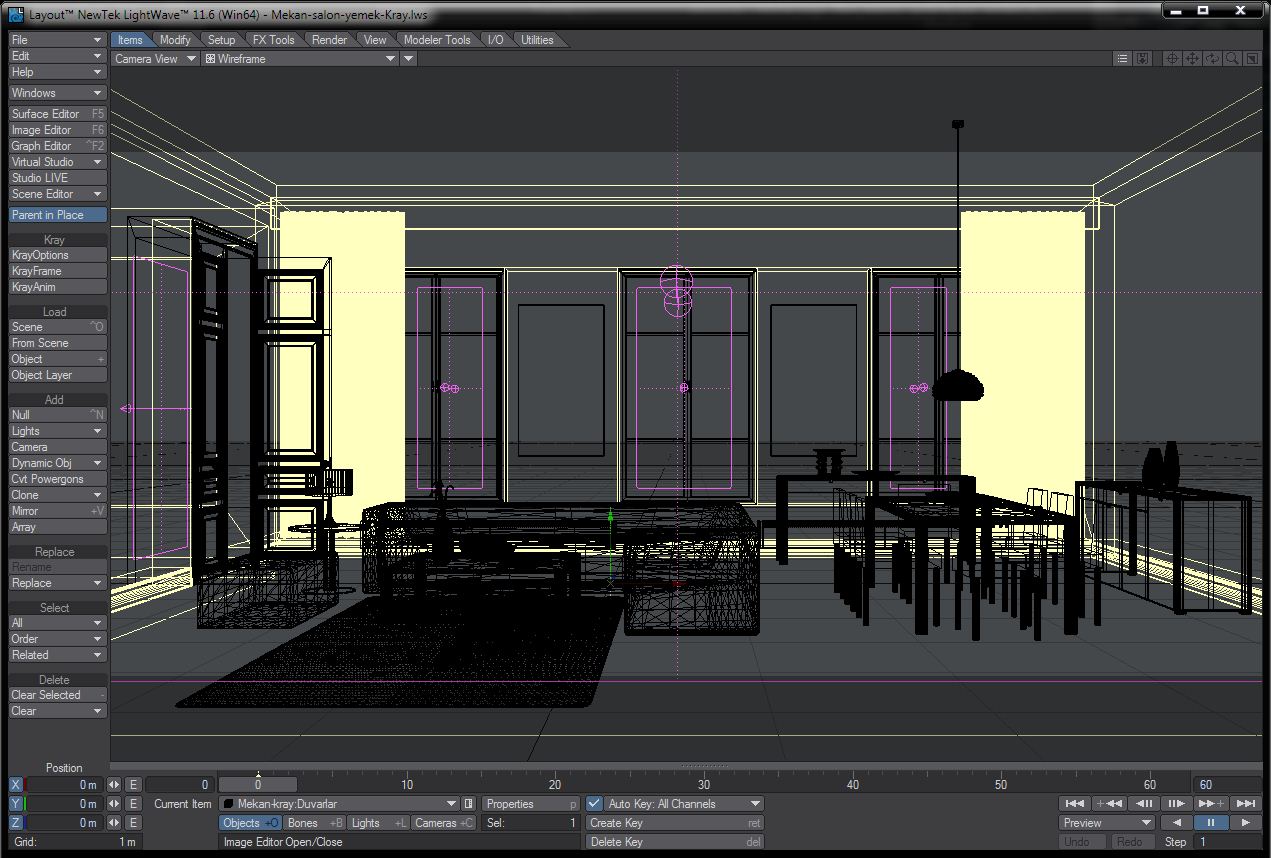Jump to the first frame

tap(1075, 803)
